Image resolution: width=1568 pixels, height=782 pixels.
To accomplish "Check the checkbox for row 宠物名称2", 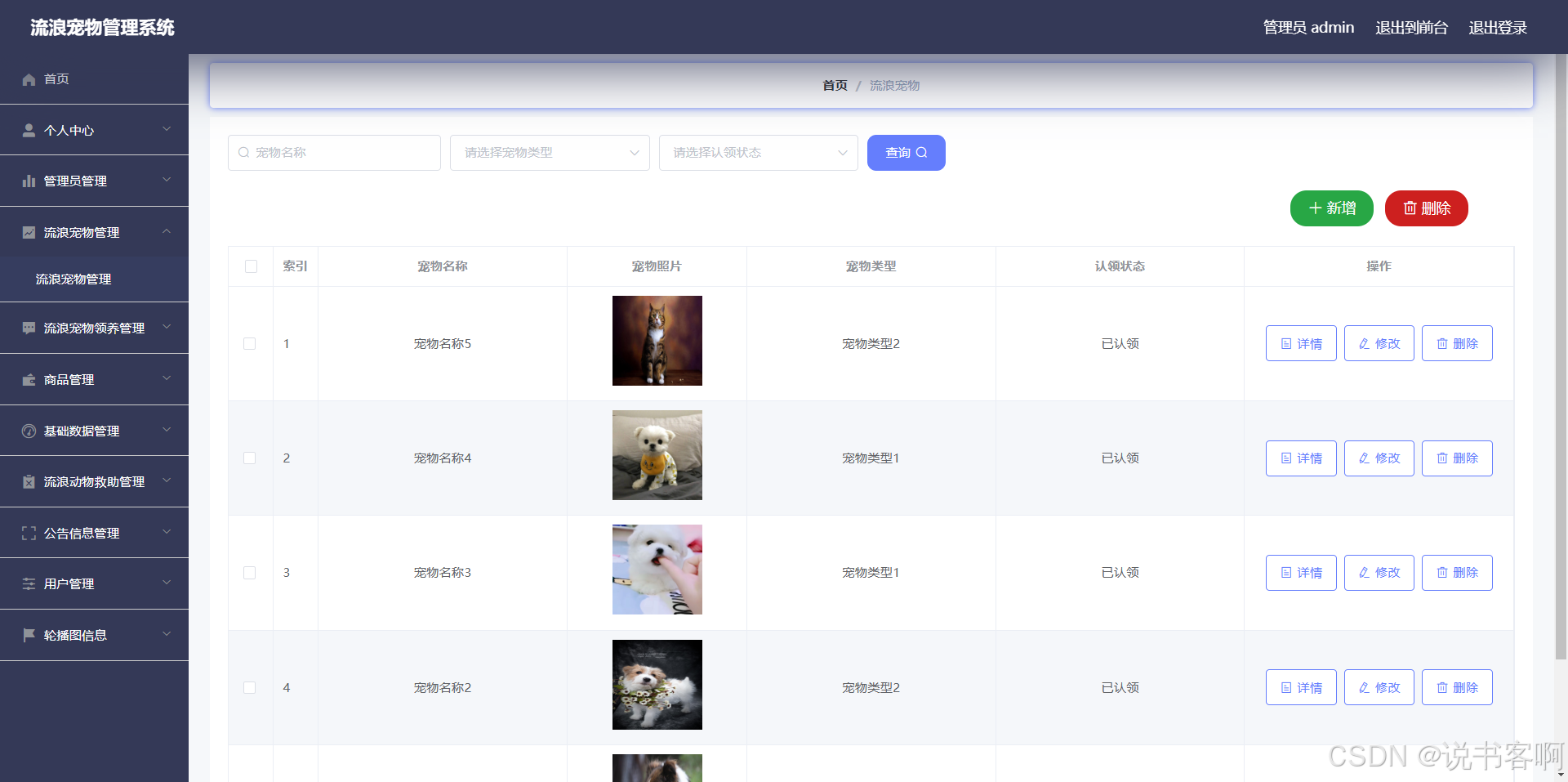I will (250, 688).
